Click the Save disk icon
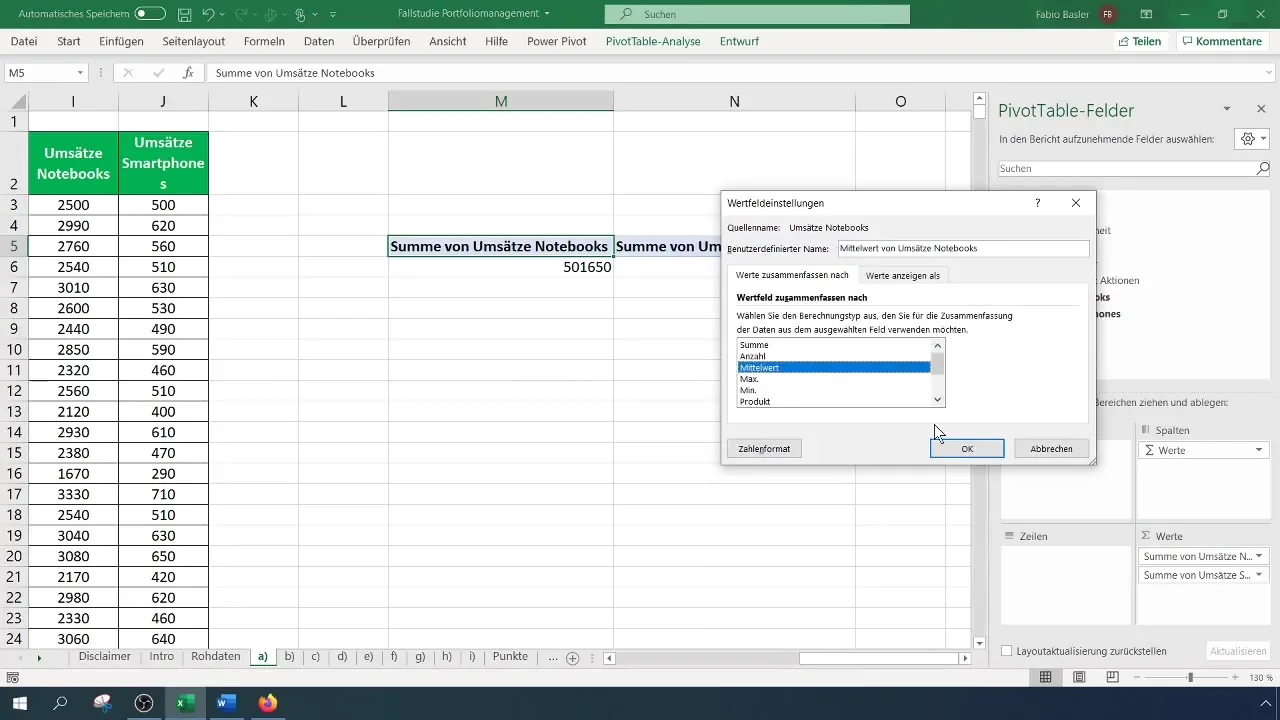 [185, 14]
